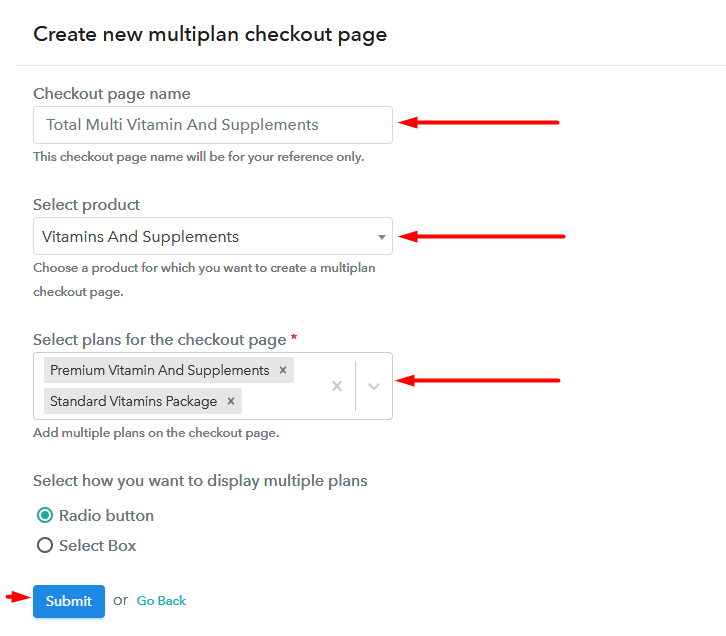
Task: Expand the plans list chevron
Action: 374,386
